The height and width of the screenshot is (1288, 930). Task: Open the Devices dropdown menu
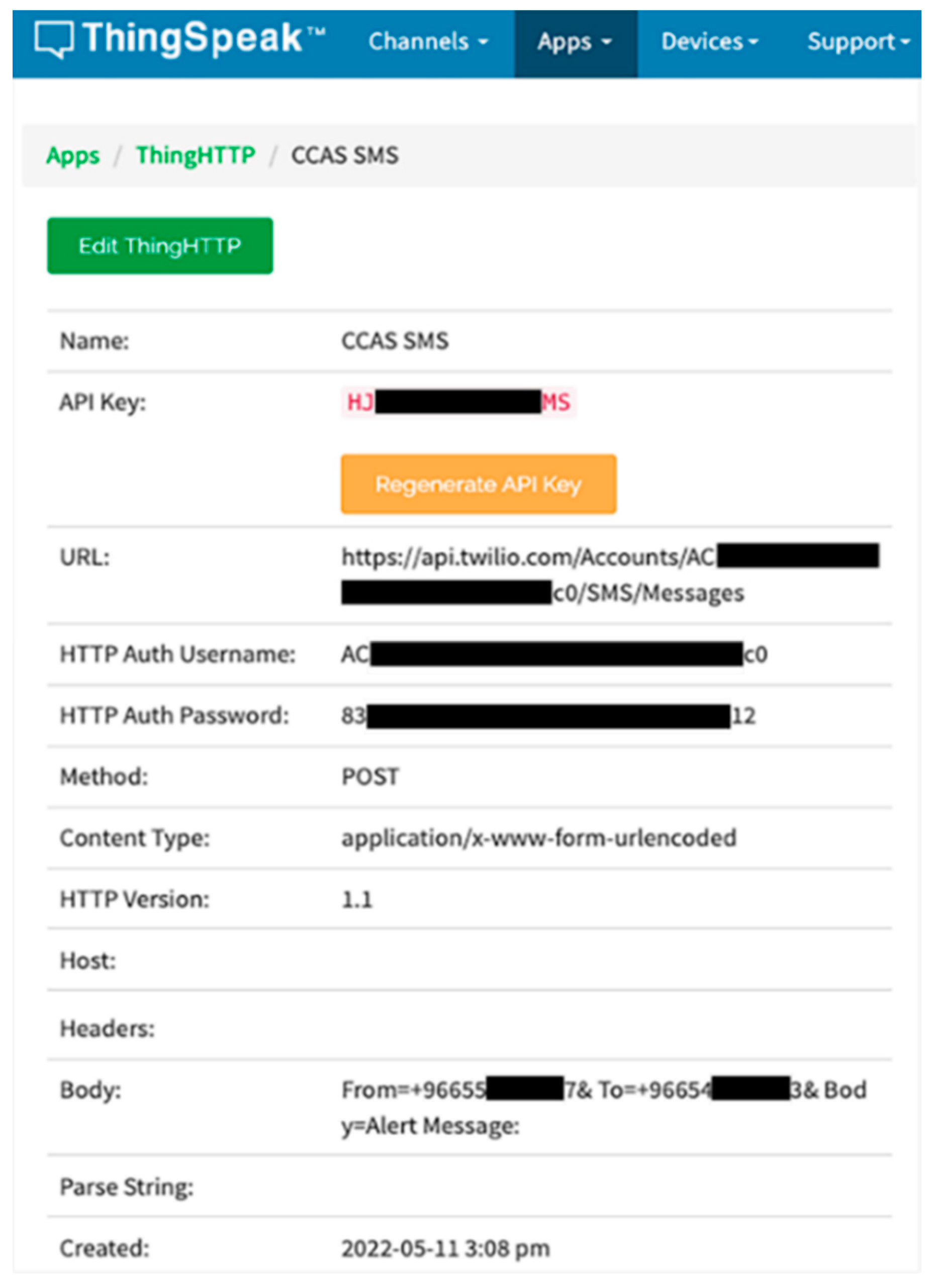(709, 41)
